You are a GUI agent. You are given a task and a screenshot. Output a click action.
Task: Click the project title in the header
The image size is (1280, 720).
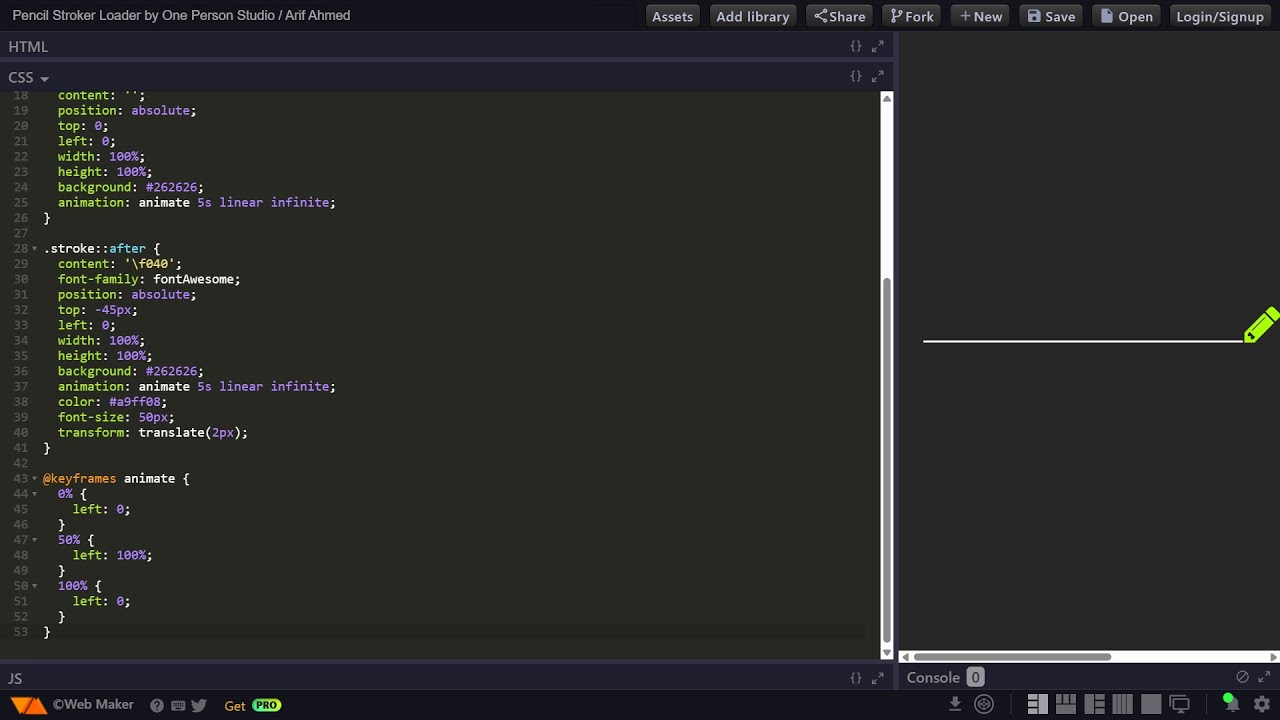(x=181, y=15)
